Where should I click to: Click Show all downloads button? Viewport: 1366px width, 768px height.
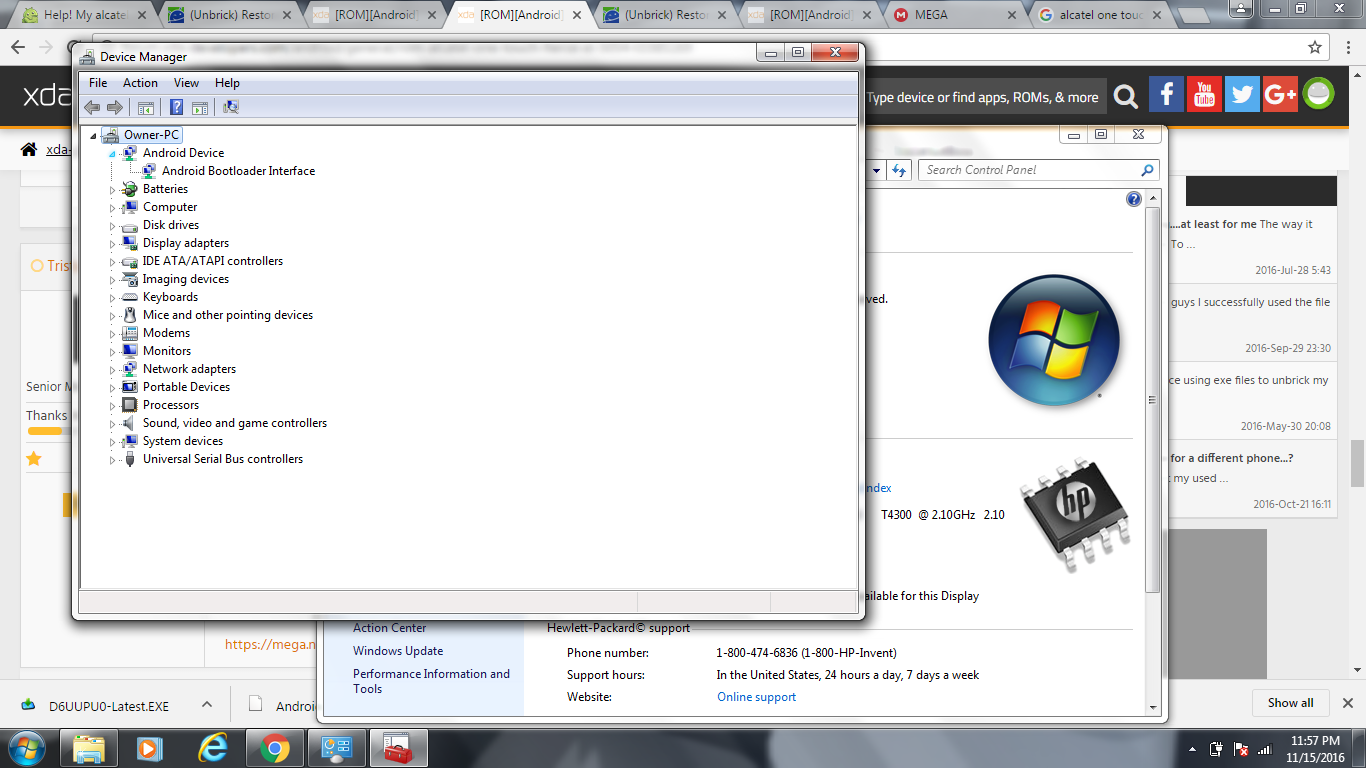pyautogui.click(x=1290, y=703)
